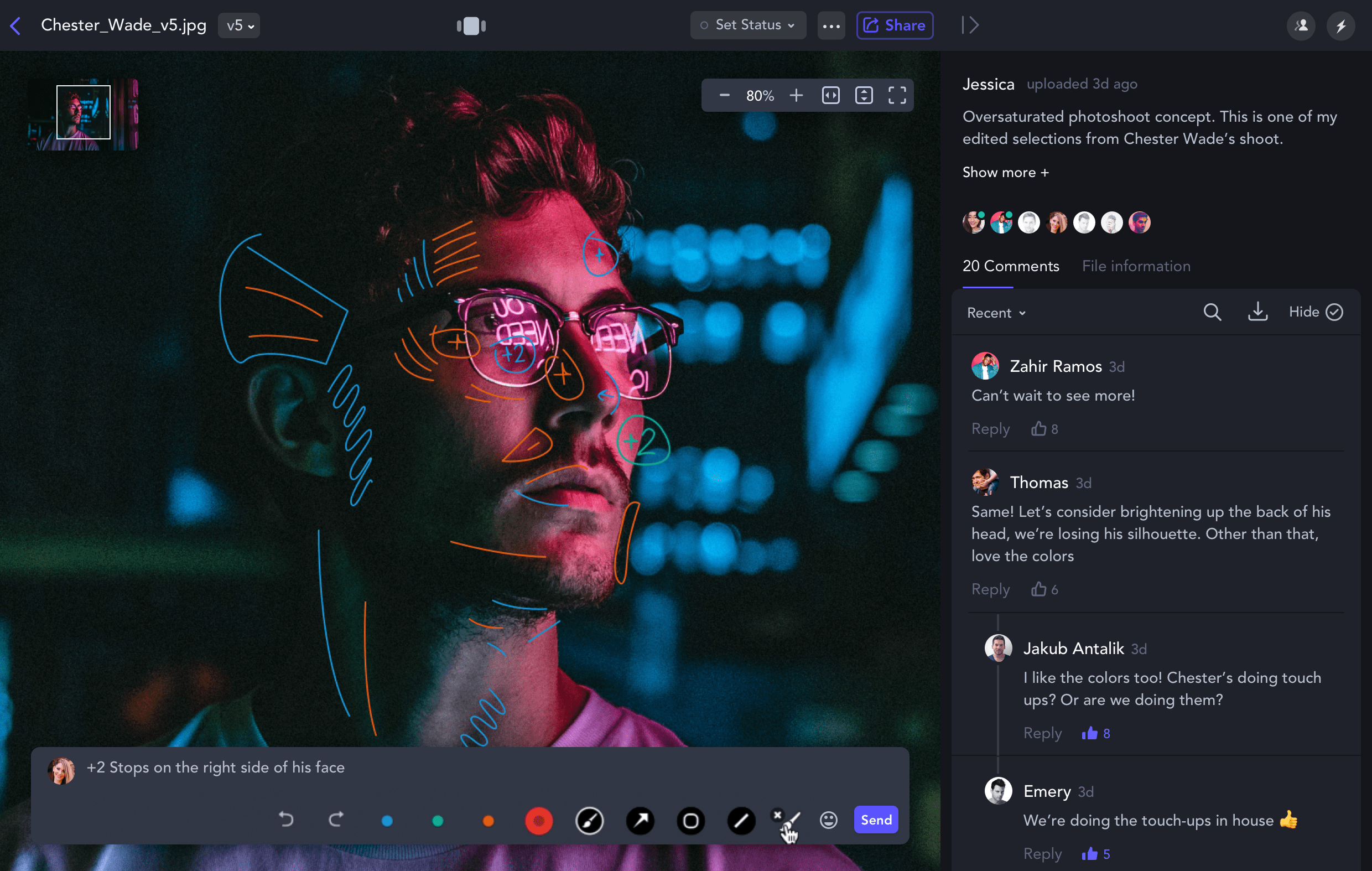This screenshot has height=871, width=1372.
Task: Reply to Thomas's comment
Action: pos(990,589)
